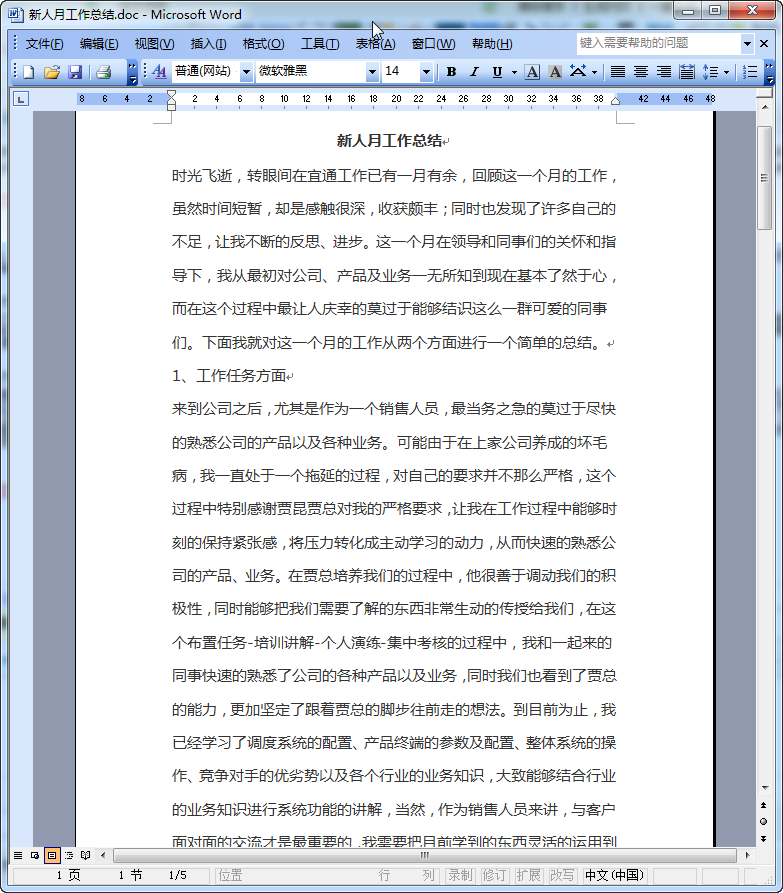Apply numbered list formatting

(750, 72)
